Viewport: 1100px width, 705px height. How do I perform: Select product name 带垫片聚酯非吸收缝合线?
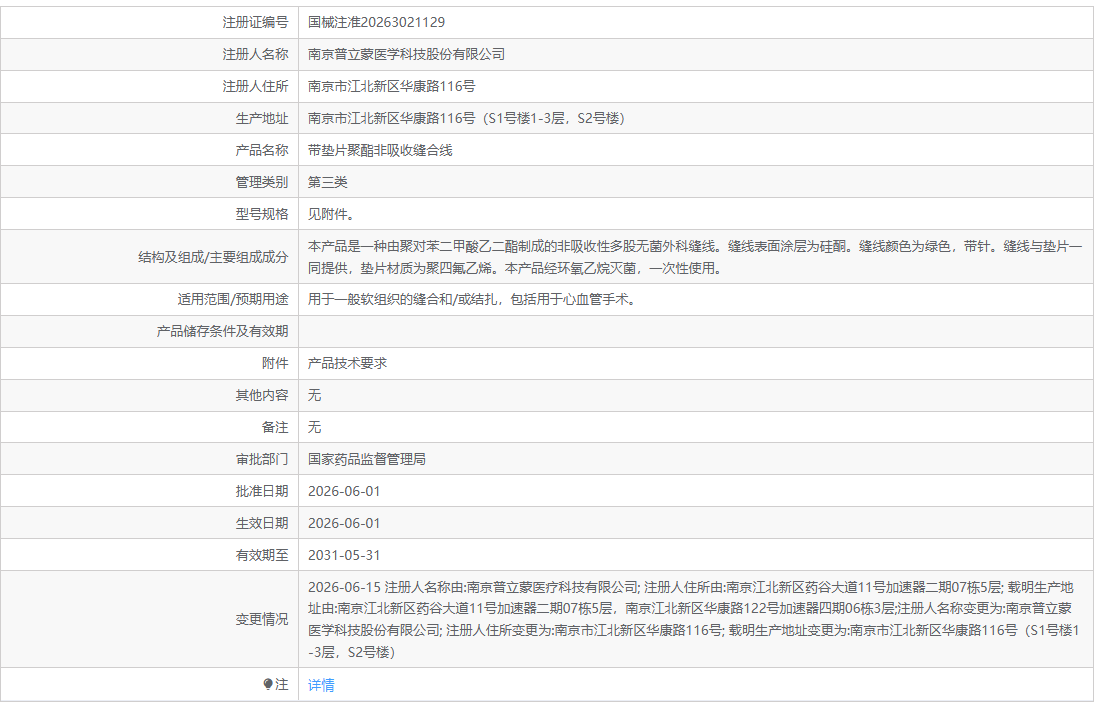pos(380,150)
